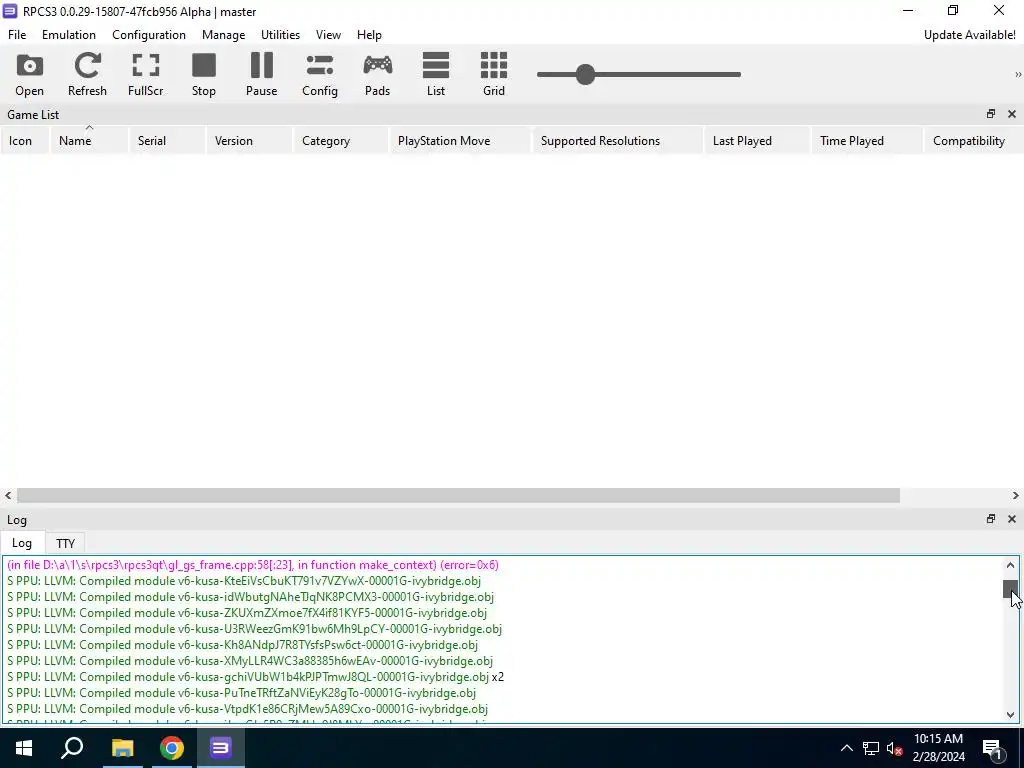The image size is (1024, 768).
Task: Click the RPCS3 taskbar icon
Action: point(221,748)
